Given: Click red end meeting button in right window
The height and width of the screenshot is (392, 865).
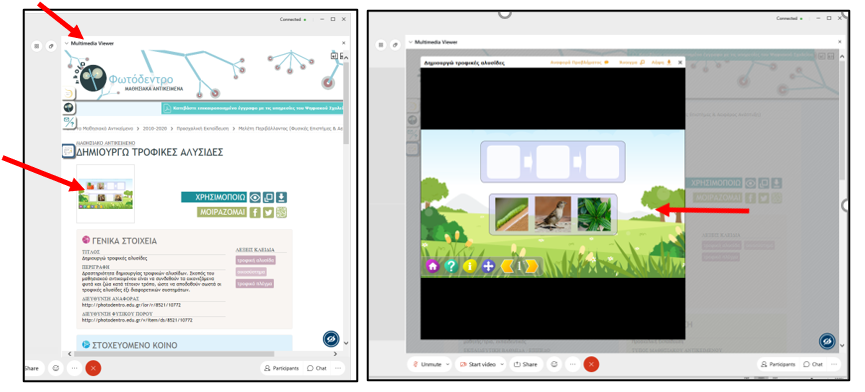Looking at the screenshot, I should click(591, 364).
